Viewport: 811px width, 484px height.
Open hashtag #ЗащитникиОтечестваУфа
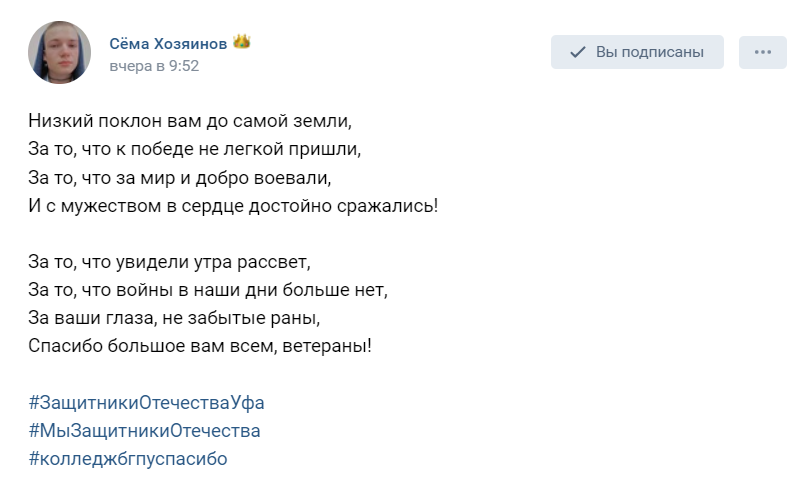coord(146,403)
